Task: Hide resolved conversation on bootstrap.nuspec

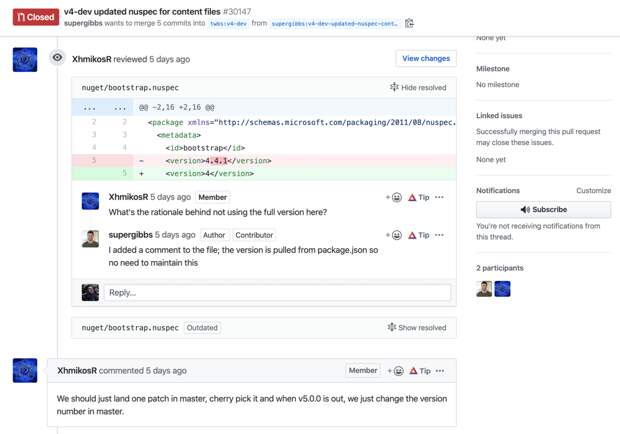Action: coord(418,87)
